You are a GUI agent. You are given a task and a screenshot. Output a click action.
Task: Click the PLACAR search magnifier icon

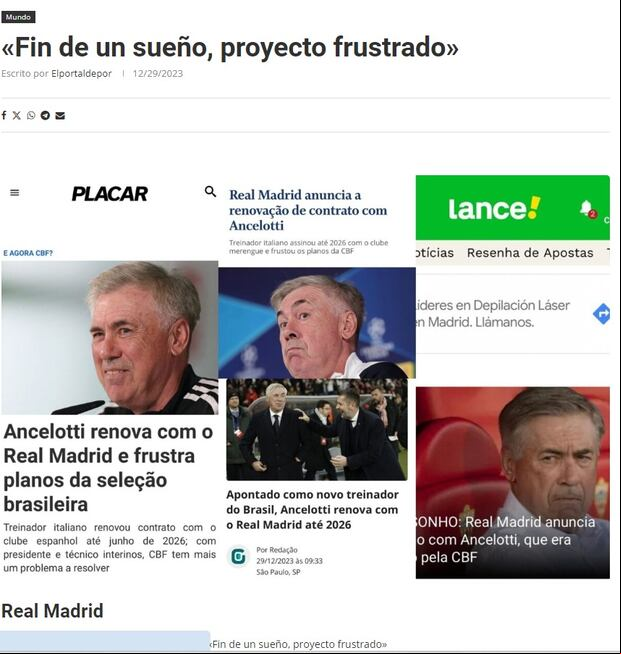pyautogui.click(x=211, y=191)
